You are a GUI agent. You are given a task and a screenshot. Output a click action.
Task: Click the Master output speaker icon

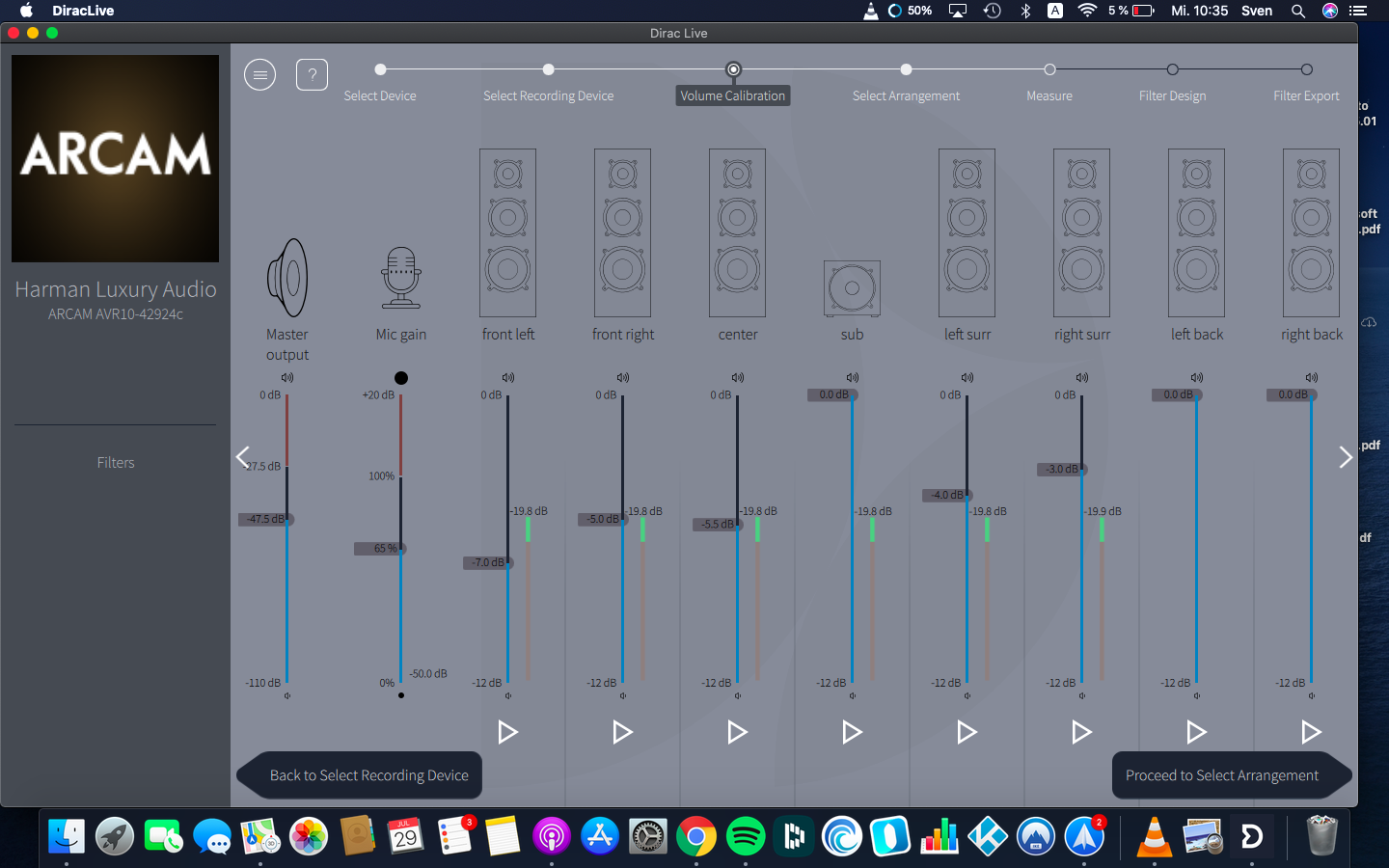pyautogui.click(x=287, y=278)
